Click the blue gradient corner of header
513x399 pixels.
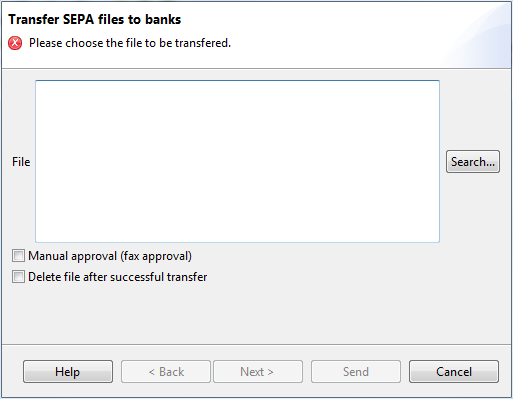[480, 33]
